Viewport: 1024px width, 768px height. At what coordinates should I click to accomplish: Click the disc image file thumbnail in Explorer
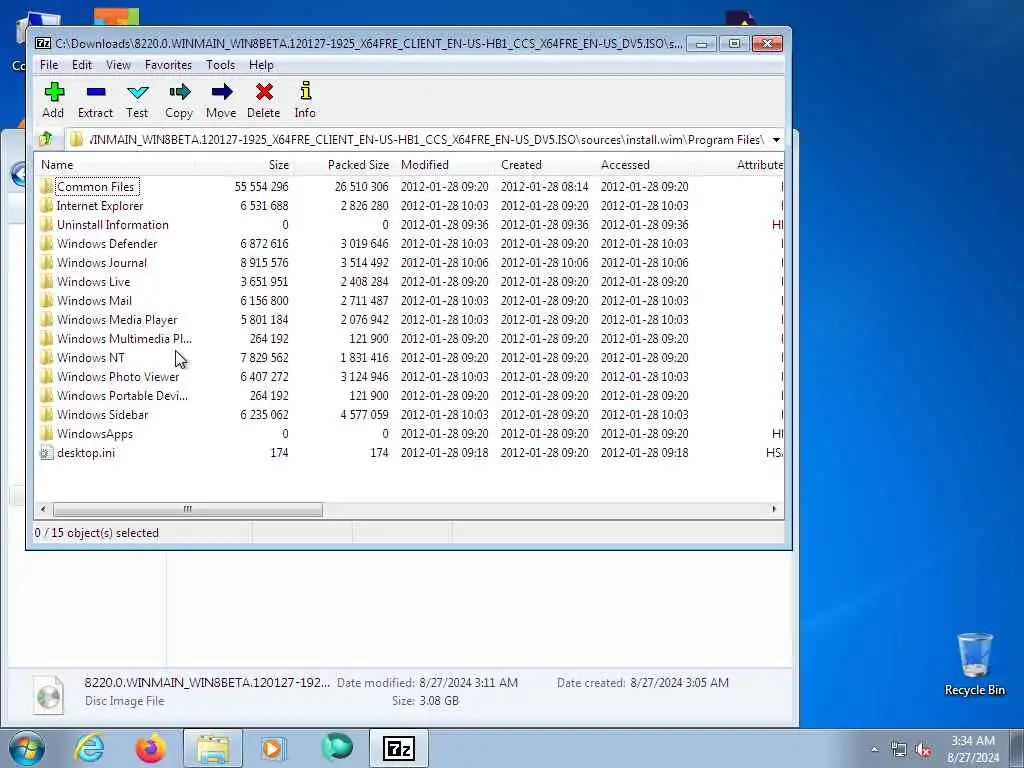[49, 696]
